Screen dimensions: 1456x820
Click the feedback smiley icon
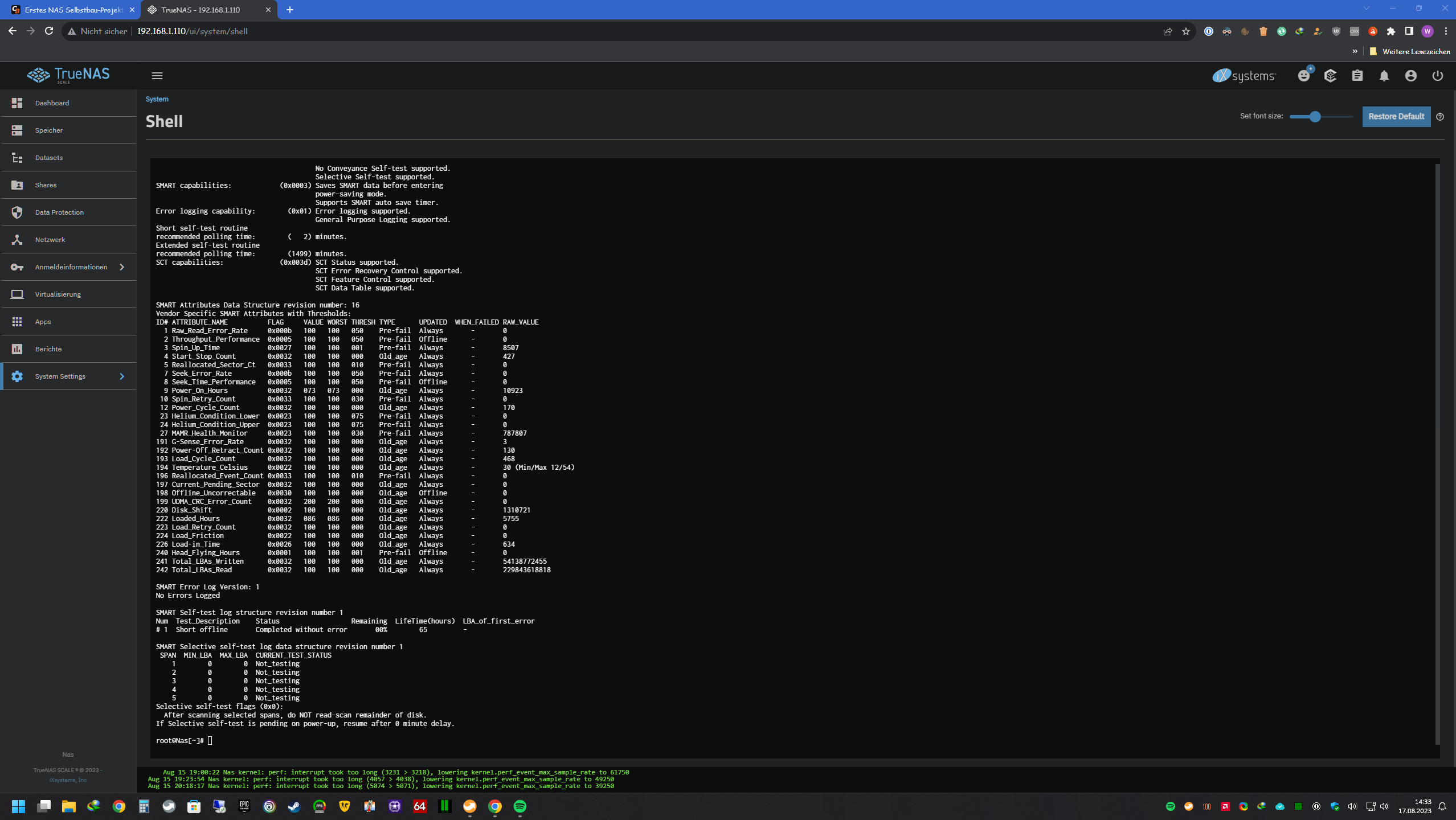click(1303, 76)
